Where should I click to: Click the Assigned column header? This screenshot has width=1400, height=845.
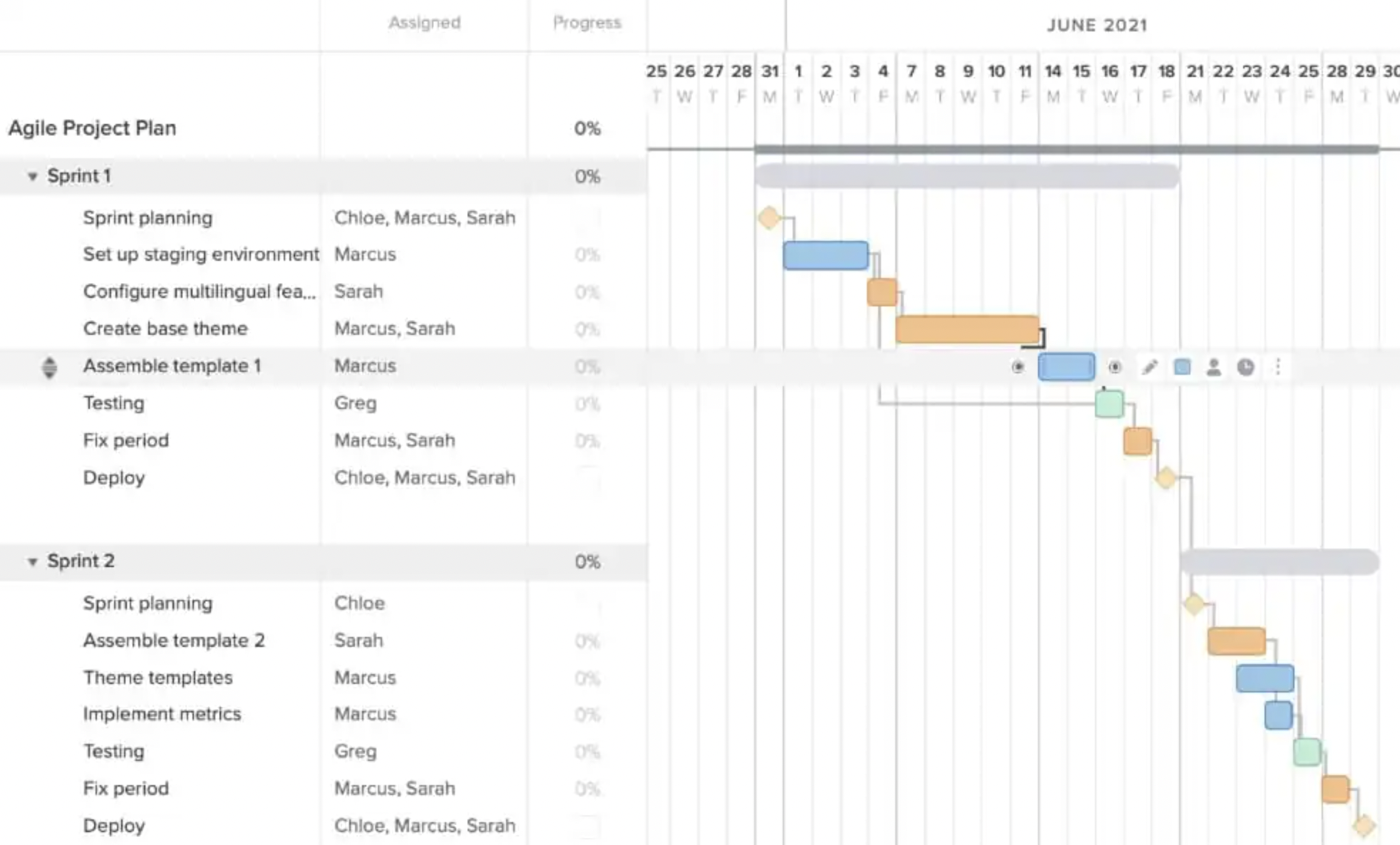[x=424, y=23]
